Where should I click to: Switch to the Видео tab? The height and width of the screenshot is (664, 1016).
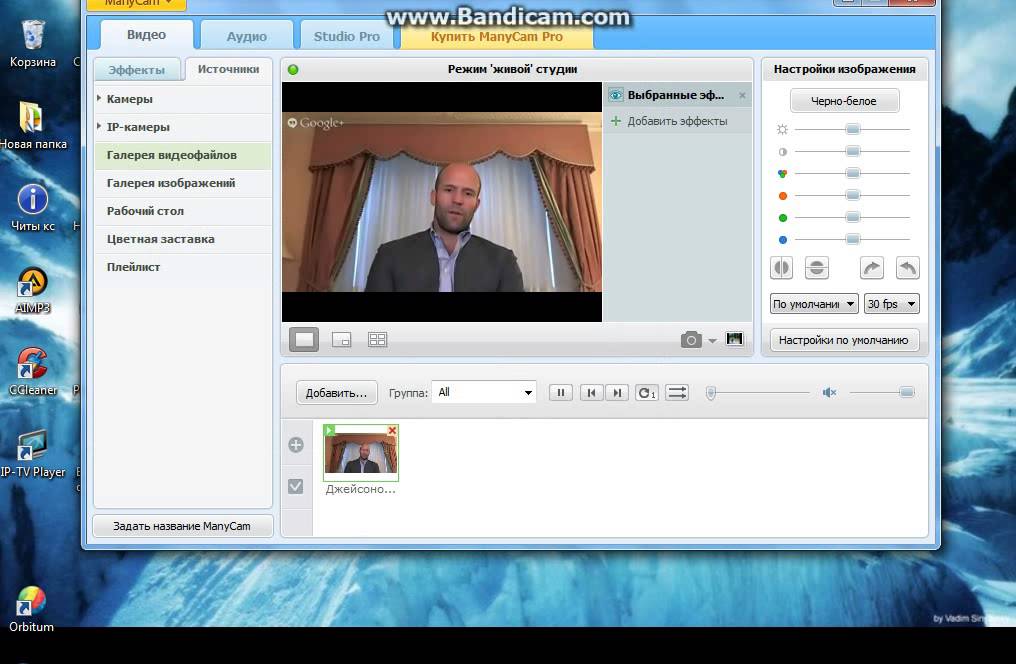pyautogui.click(x=146, y=35)
